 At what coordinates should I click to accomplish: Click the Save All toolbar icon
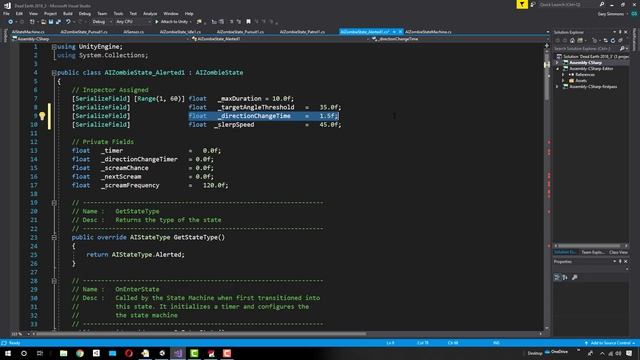(58, 22)
